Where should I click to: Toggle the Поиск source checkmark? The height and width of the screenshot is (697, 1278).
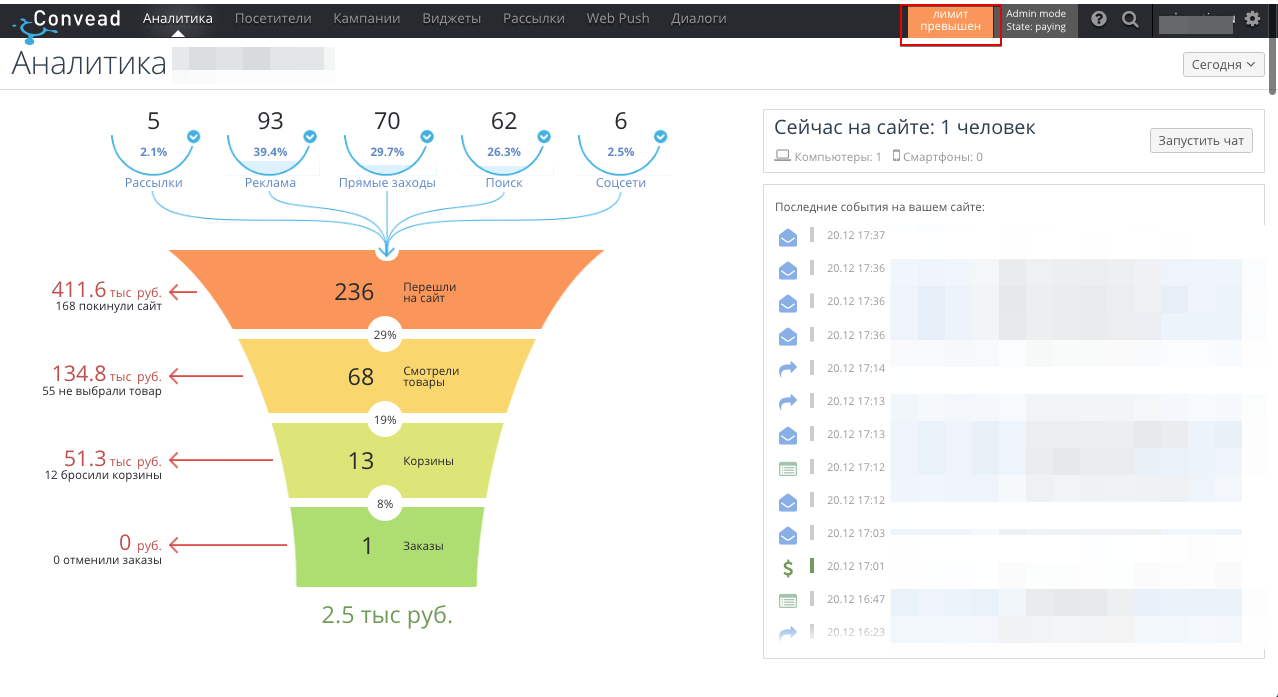(544, 136)
